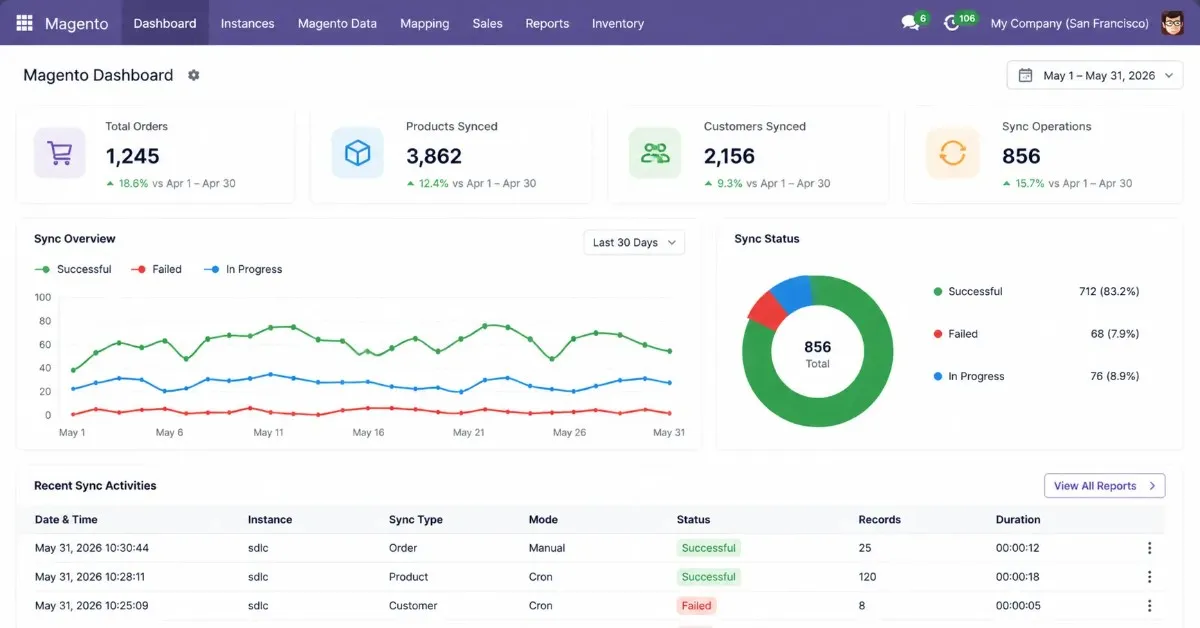Click the Customers Synced people icon

[x=655, y=153]
